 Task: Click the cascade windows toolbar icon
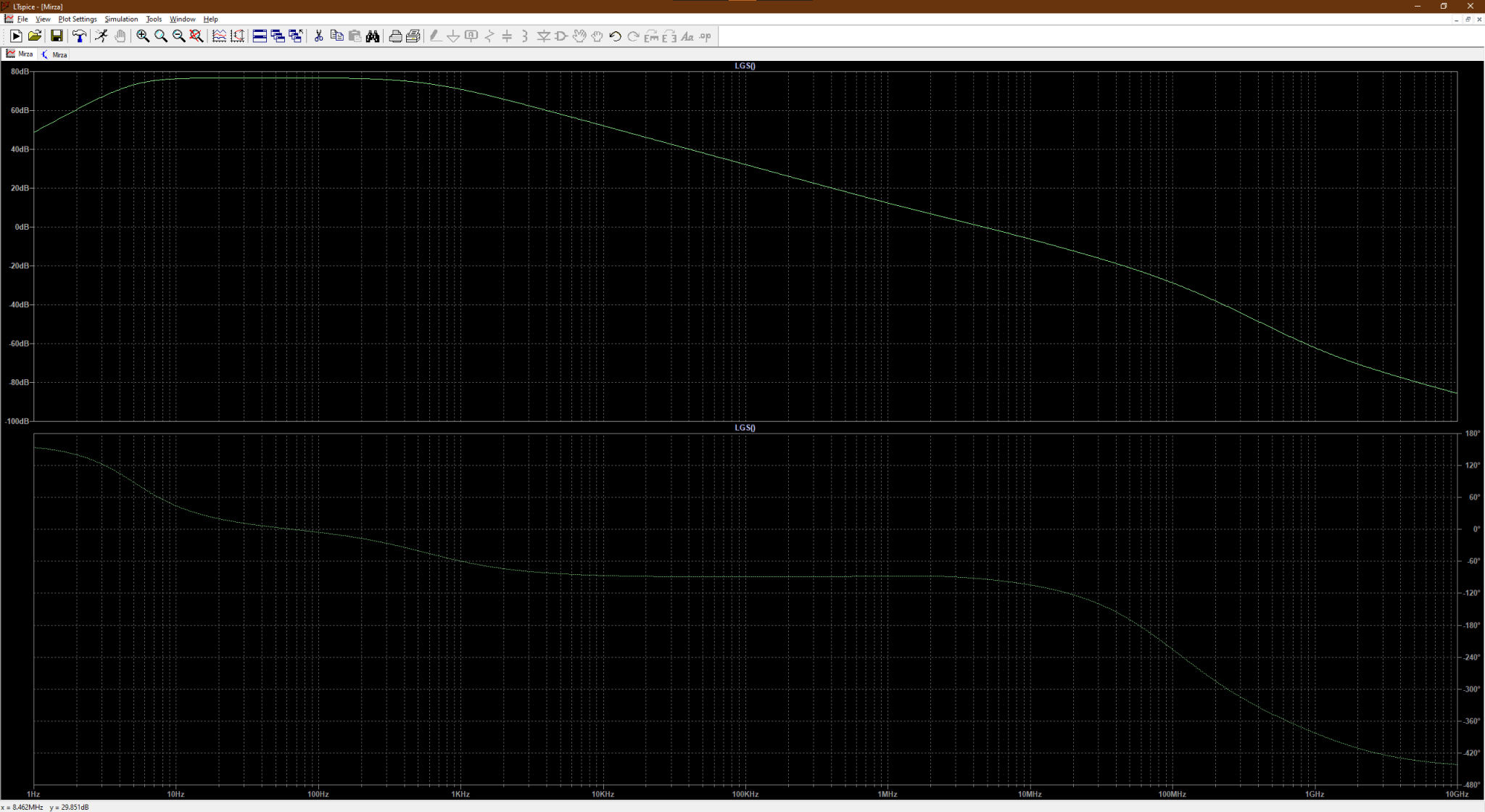pyautogui.click(x=278, y=36)
